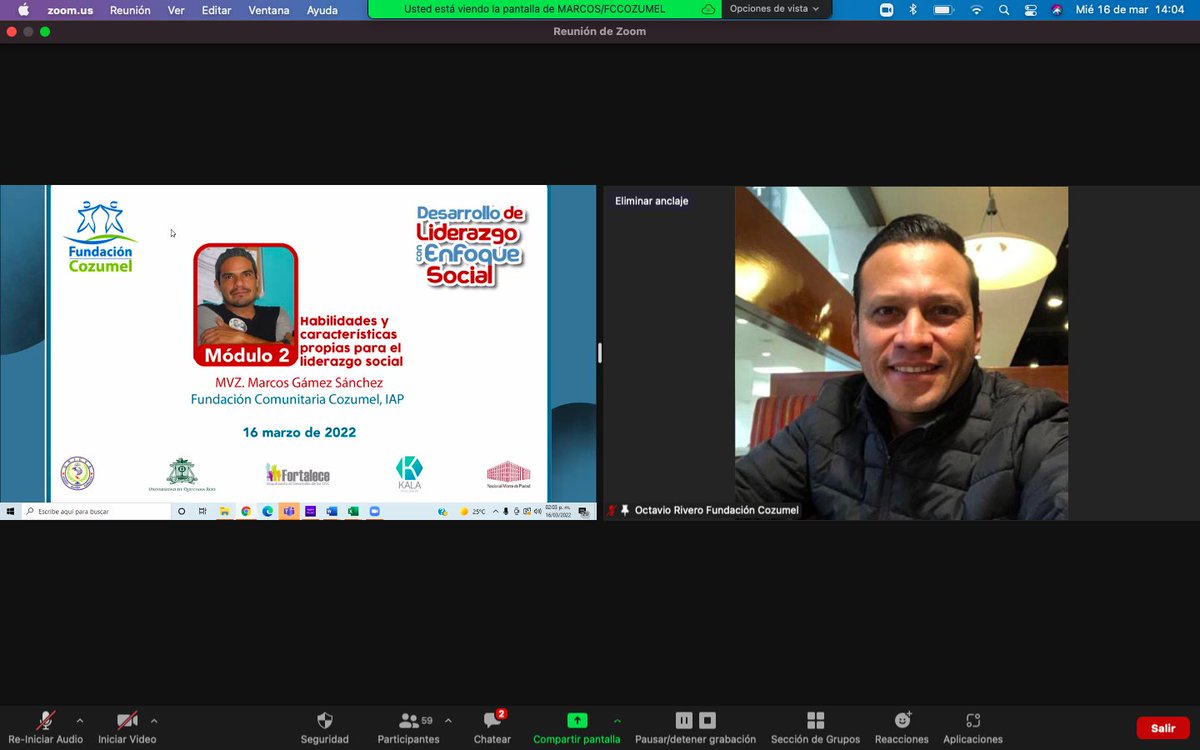Pause the meeting recording
Screen dimensions: 1200x750
(x=684, y=720)
